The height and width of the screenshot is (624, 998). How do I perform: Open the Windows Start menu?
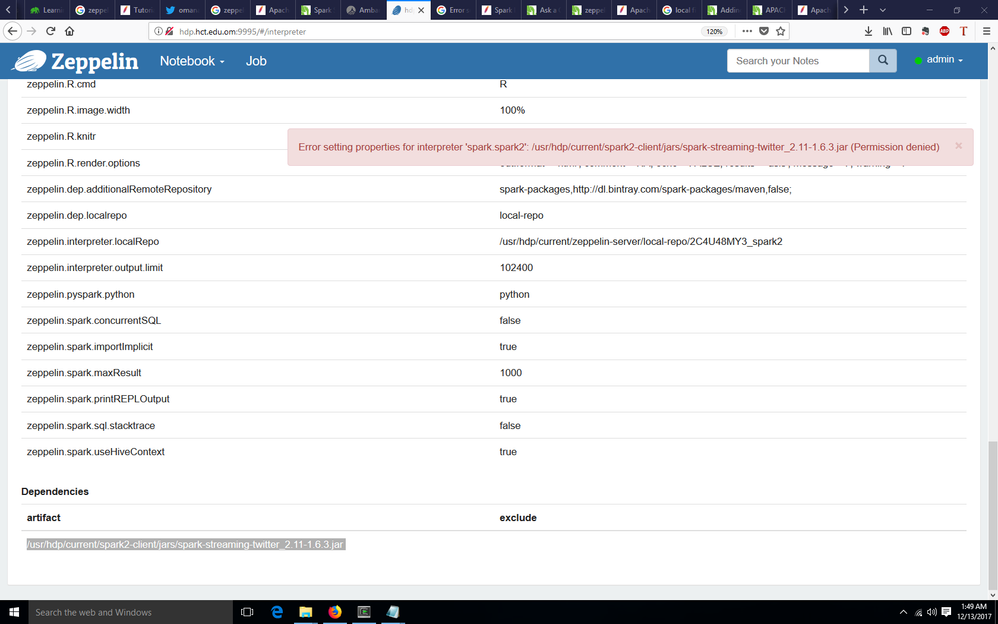pyautogui.click(x=14, y=612)
